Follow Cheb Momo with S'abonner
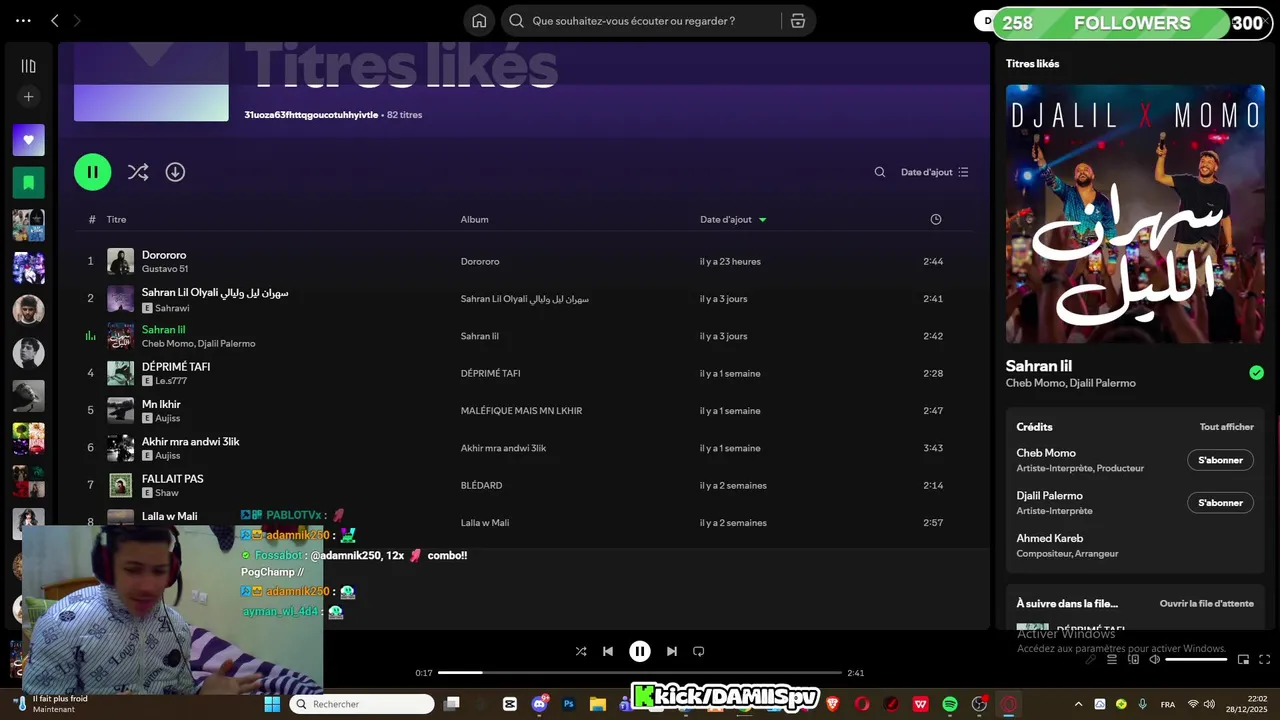Screen dimensions: 1280x720 pos(1220,460)
